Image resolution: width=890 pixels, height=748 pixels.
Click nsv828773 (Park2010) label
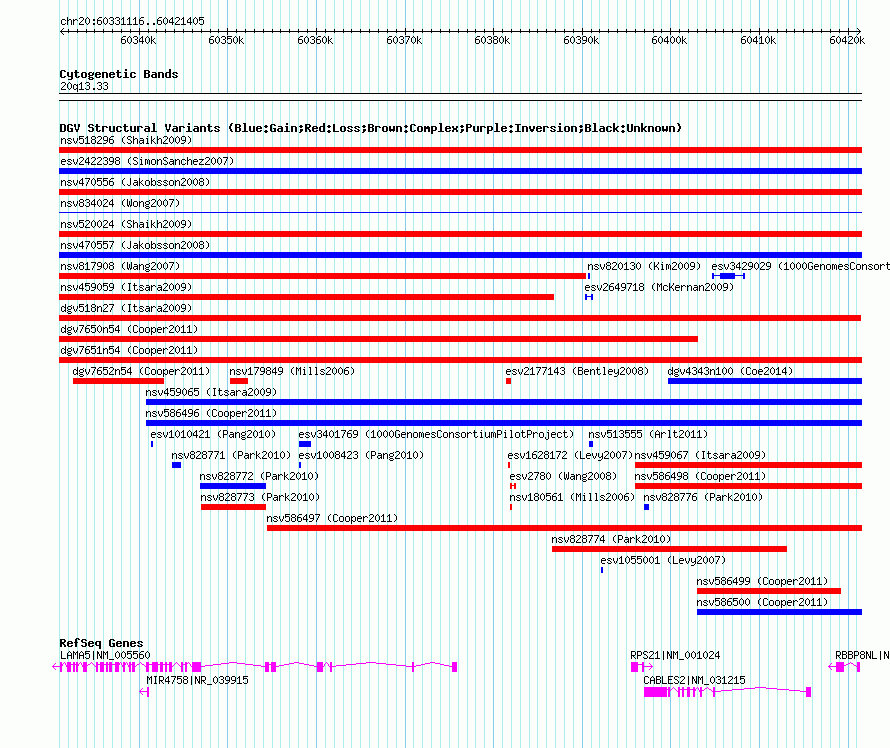pyautogui.click(x=260, y=497)
